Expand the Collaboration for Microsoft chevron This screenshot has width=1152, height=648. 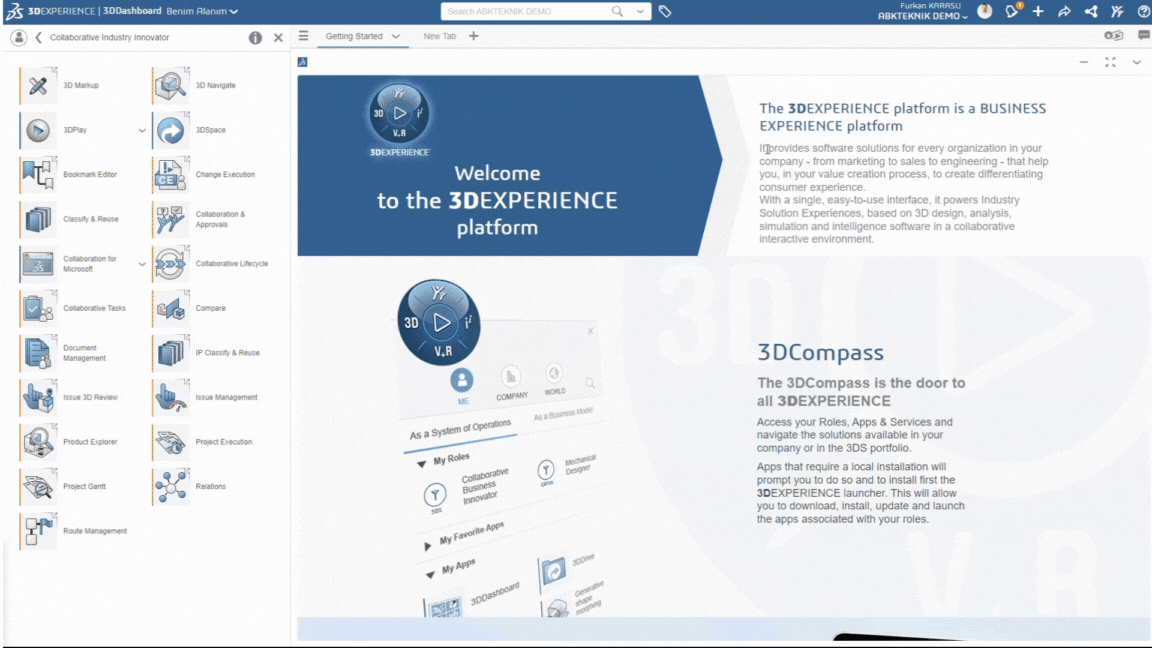142,265
